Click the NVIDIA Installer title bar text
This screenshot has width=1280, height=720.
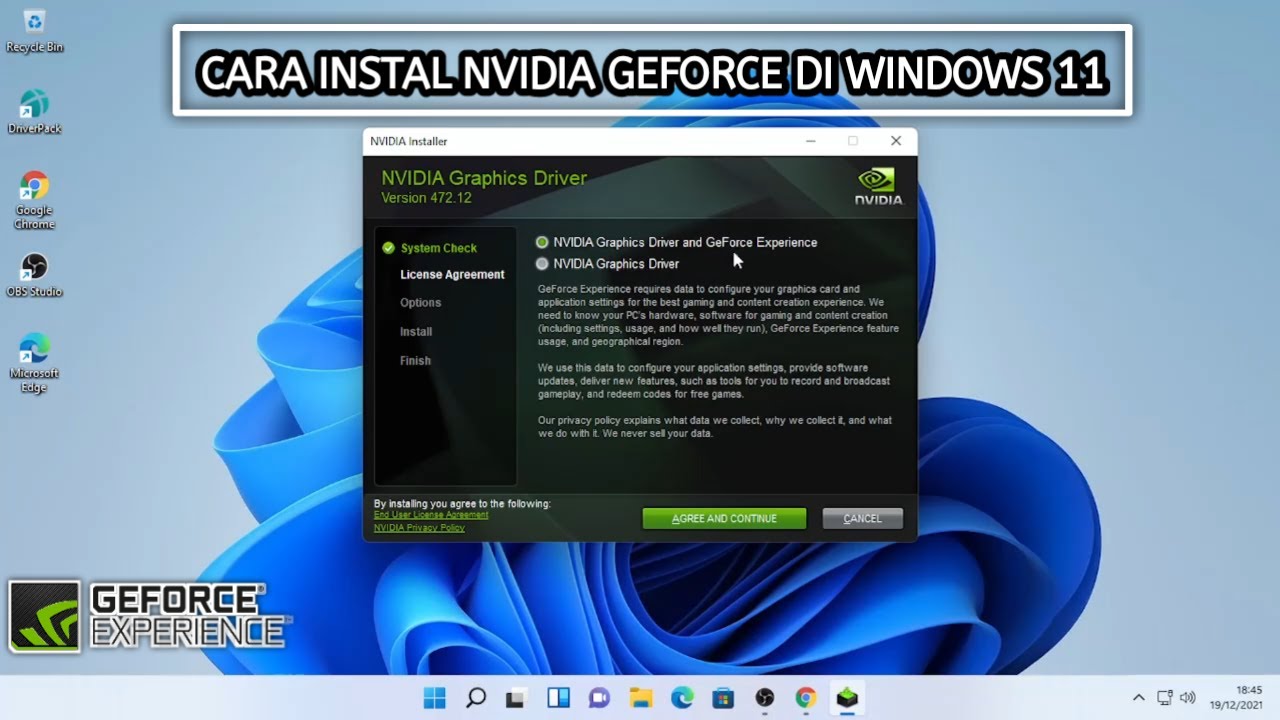[x=409, y=141]
